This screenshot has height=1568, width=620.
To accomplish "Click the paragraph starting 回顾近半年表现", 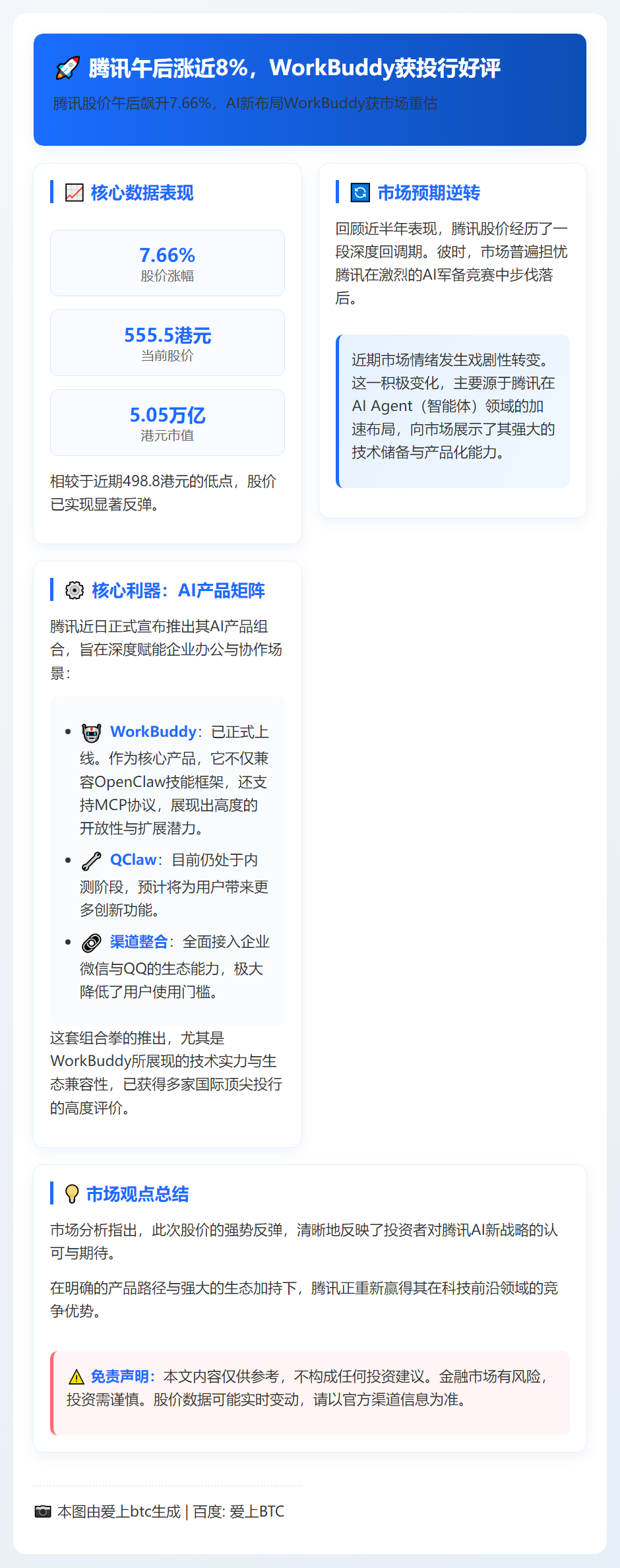I will [452, 263].
